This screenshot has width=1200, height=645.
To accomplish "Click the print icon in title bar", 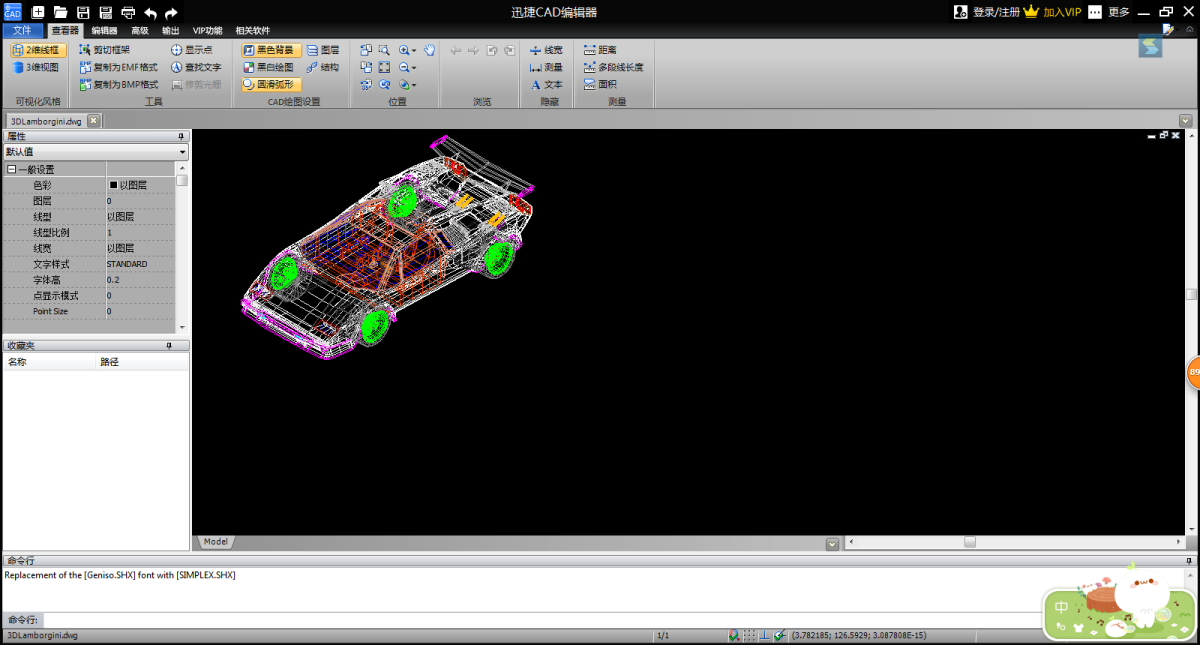I will [128, 13].
